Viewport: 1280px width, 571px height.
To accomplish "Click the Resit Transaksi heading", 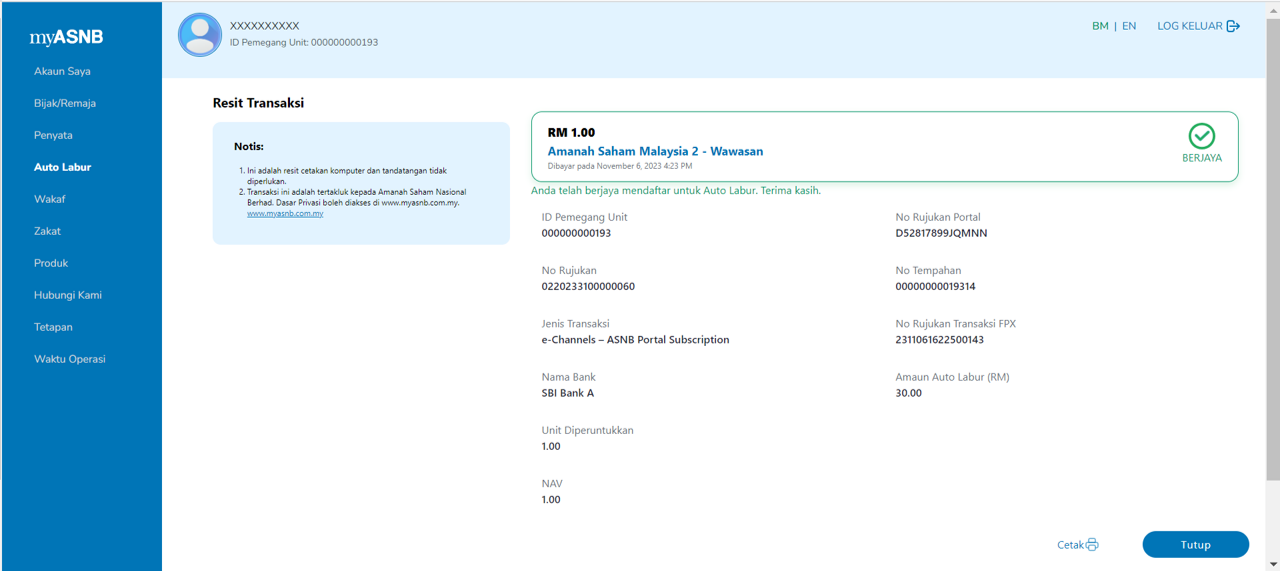I will 258,103.
